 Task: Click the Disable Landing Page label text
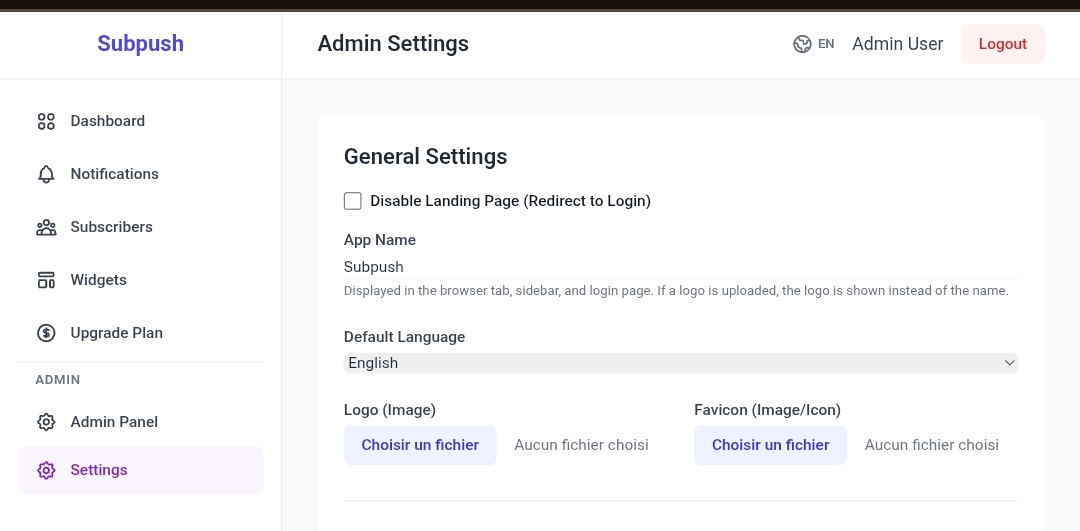tap(510, 201)
